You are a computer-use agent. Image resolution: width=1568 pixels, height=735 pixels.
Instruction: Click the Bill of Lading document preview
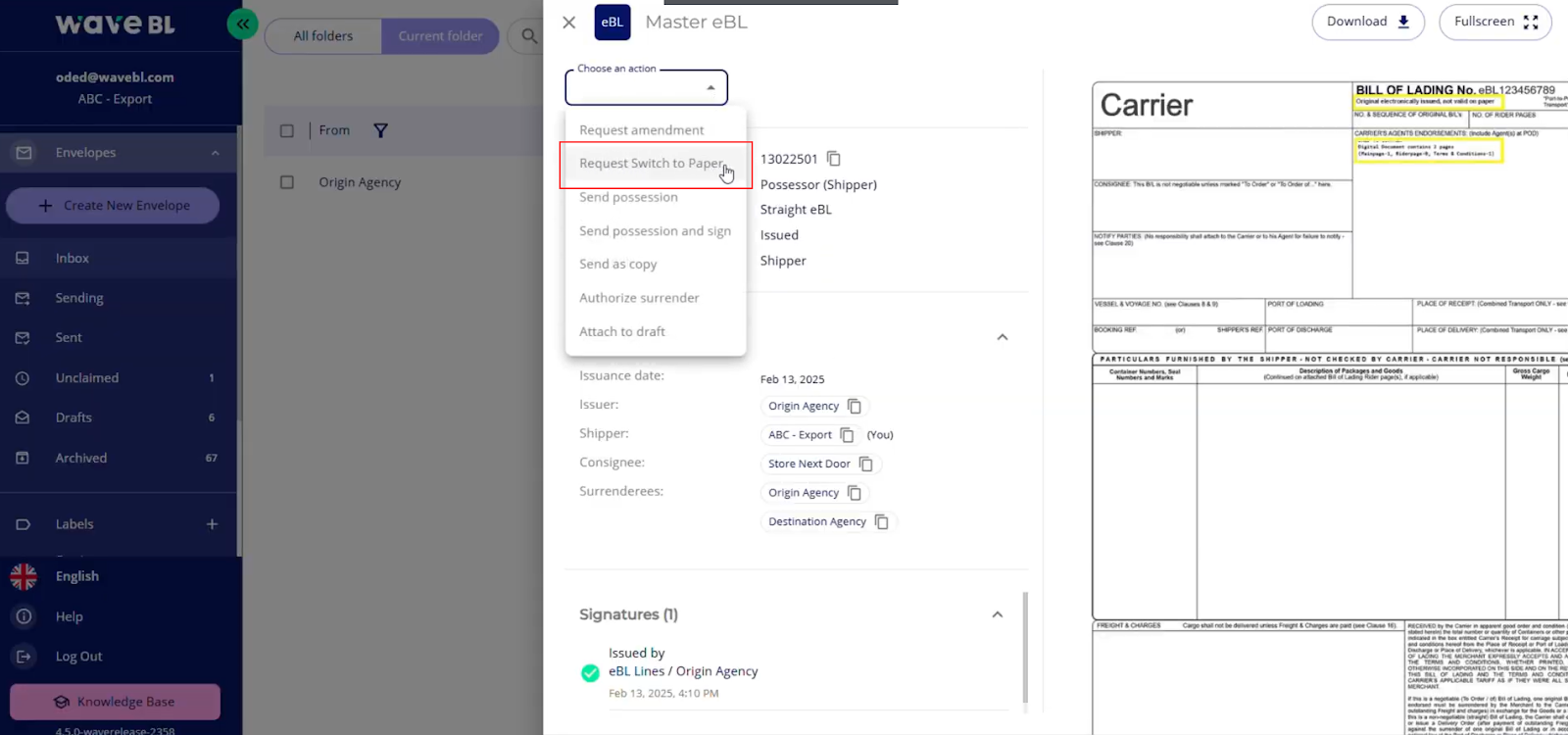click(x=1330, y=407)
